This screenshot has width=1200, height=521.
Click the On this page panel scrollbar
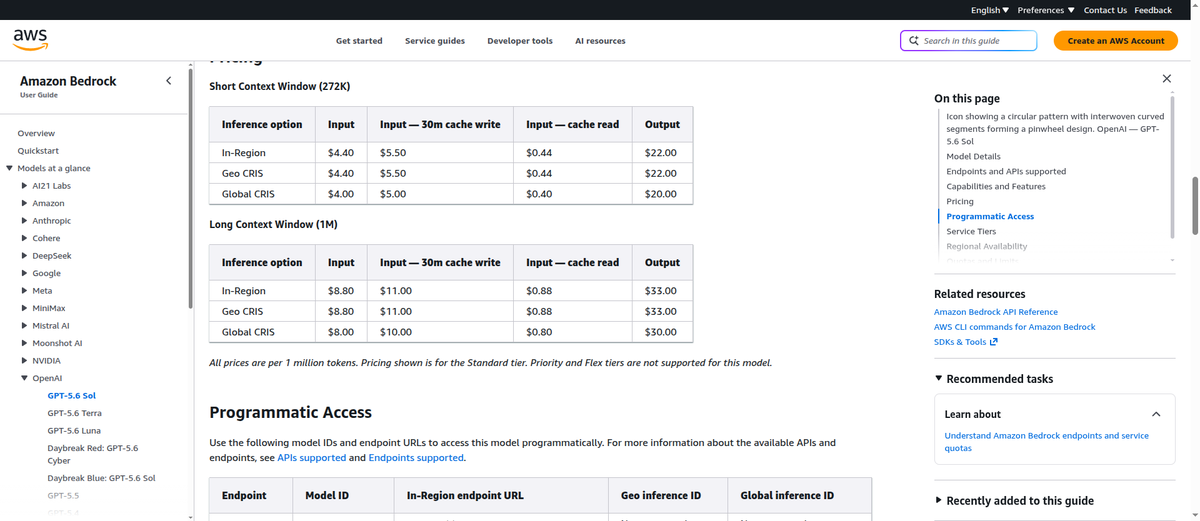coord(1172,168)
